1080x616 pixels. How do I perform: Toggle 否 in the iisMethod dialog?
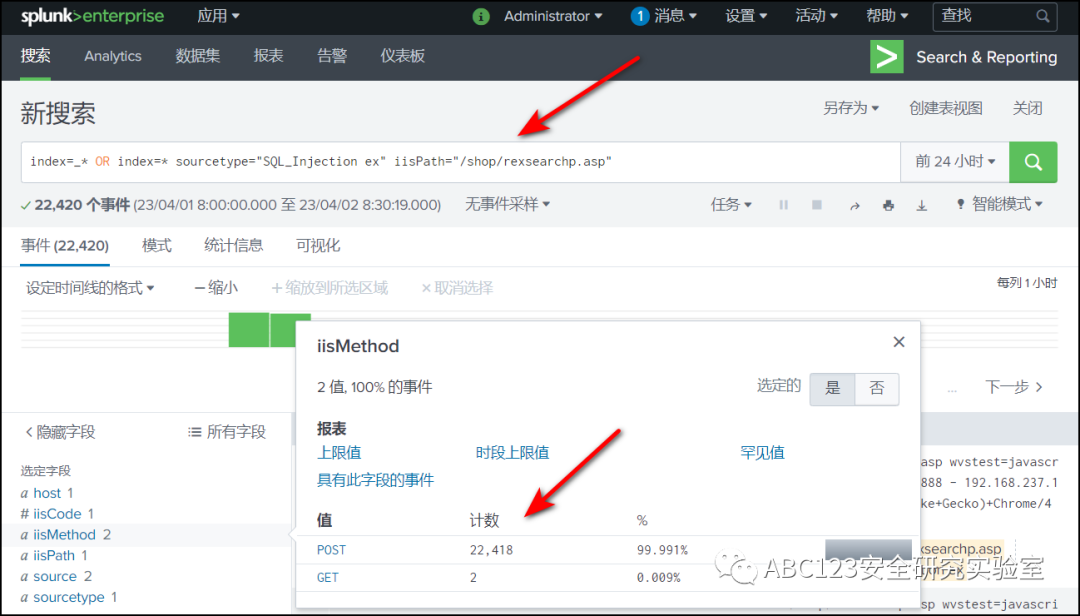point(876,388)
